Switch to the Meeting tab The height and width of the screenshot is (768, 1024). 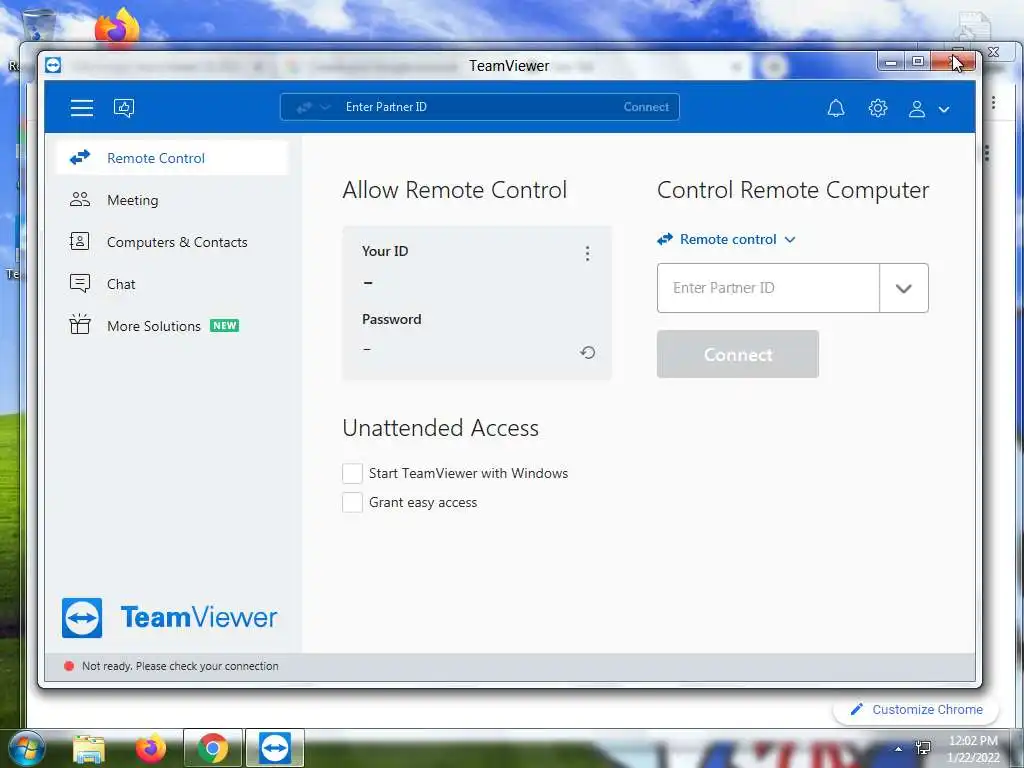[x=133, y=200]
